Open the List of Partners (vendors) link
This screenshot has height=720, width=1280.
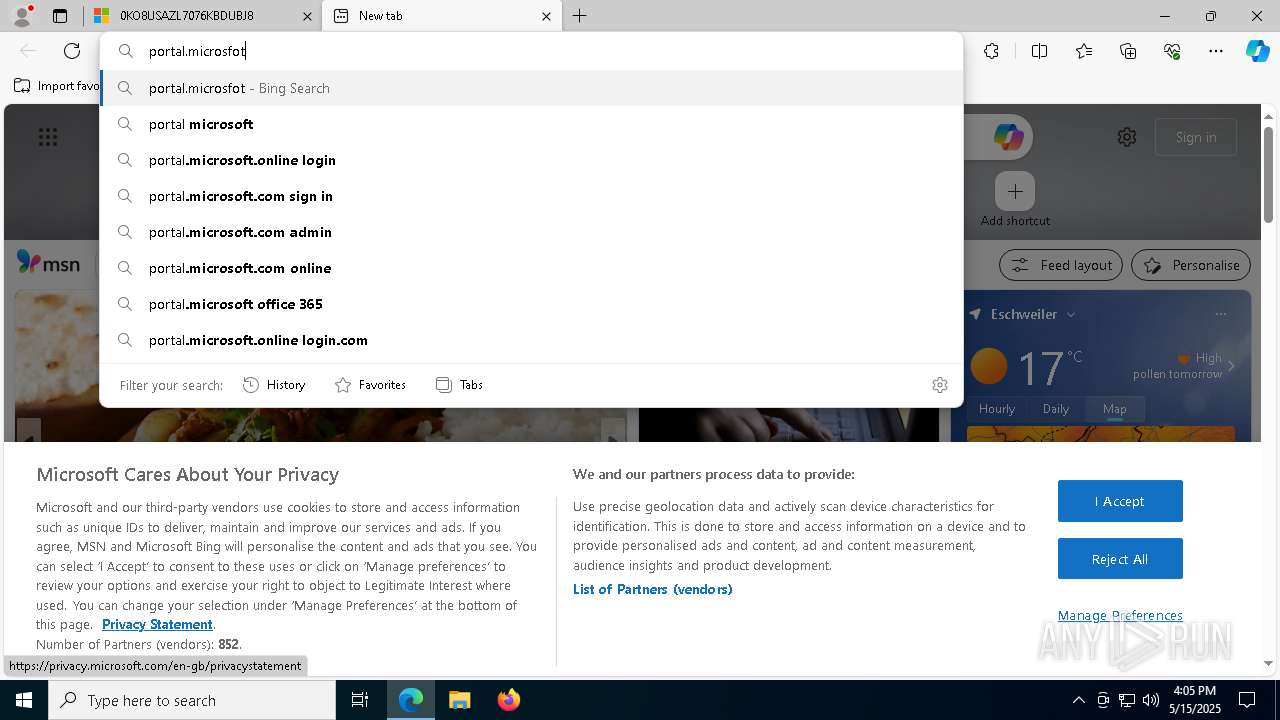[x=653, y=589]
